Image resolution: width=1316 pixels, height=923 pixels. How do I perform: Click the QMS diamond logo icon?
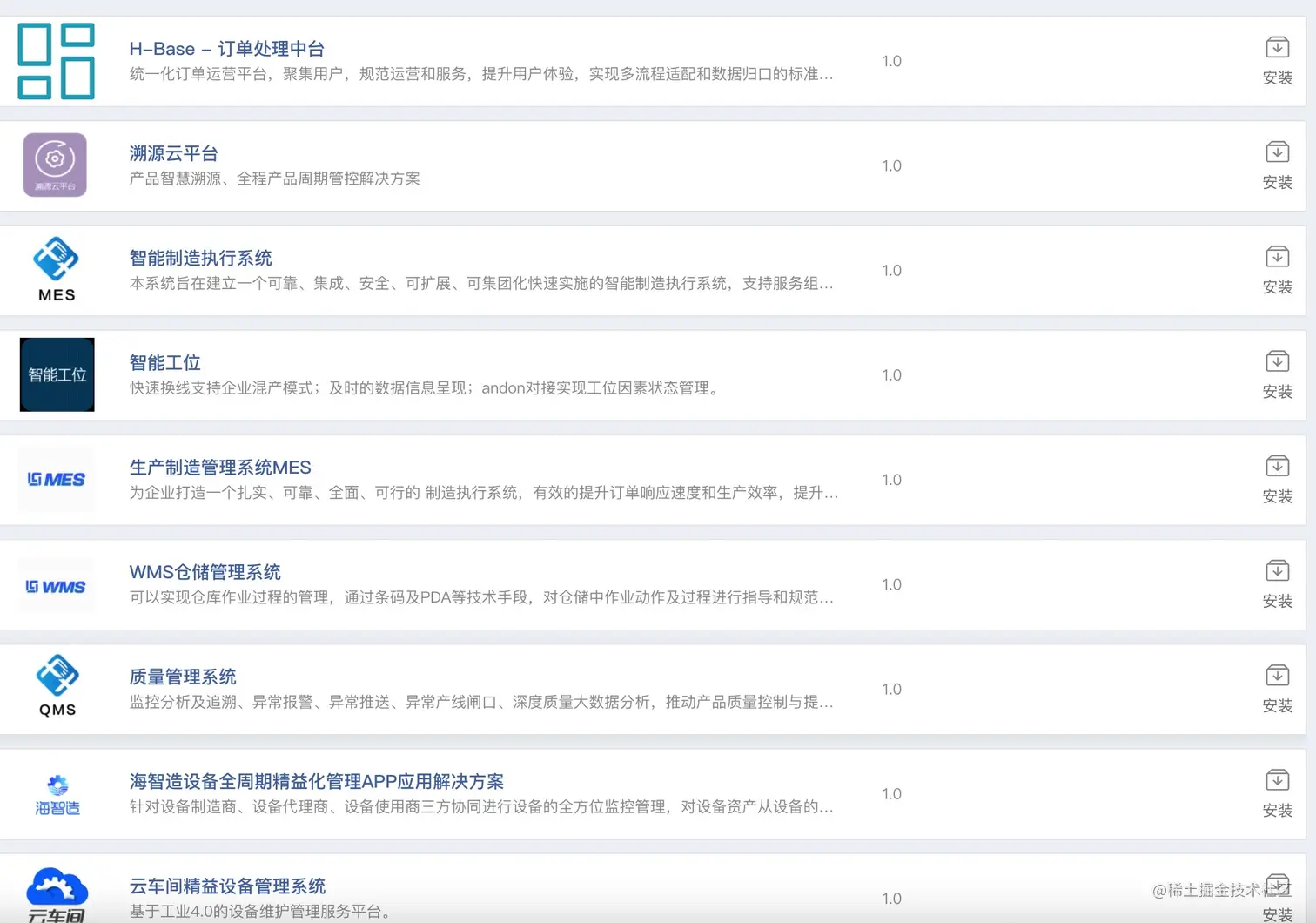57,685
